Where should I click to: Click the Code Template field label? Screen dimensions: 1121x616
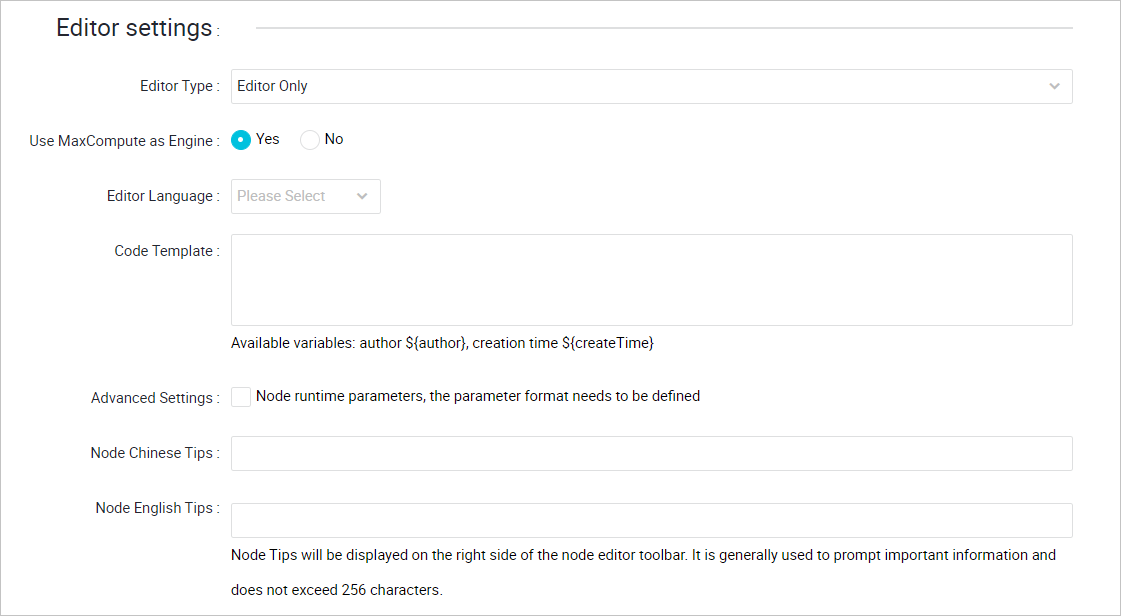click(166, 250)
